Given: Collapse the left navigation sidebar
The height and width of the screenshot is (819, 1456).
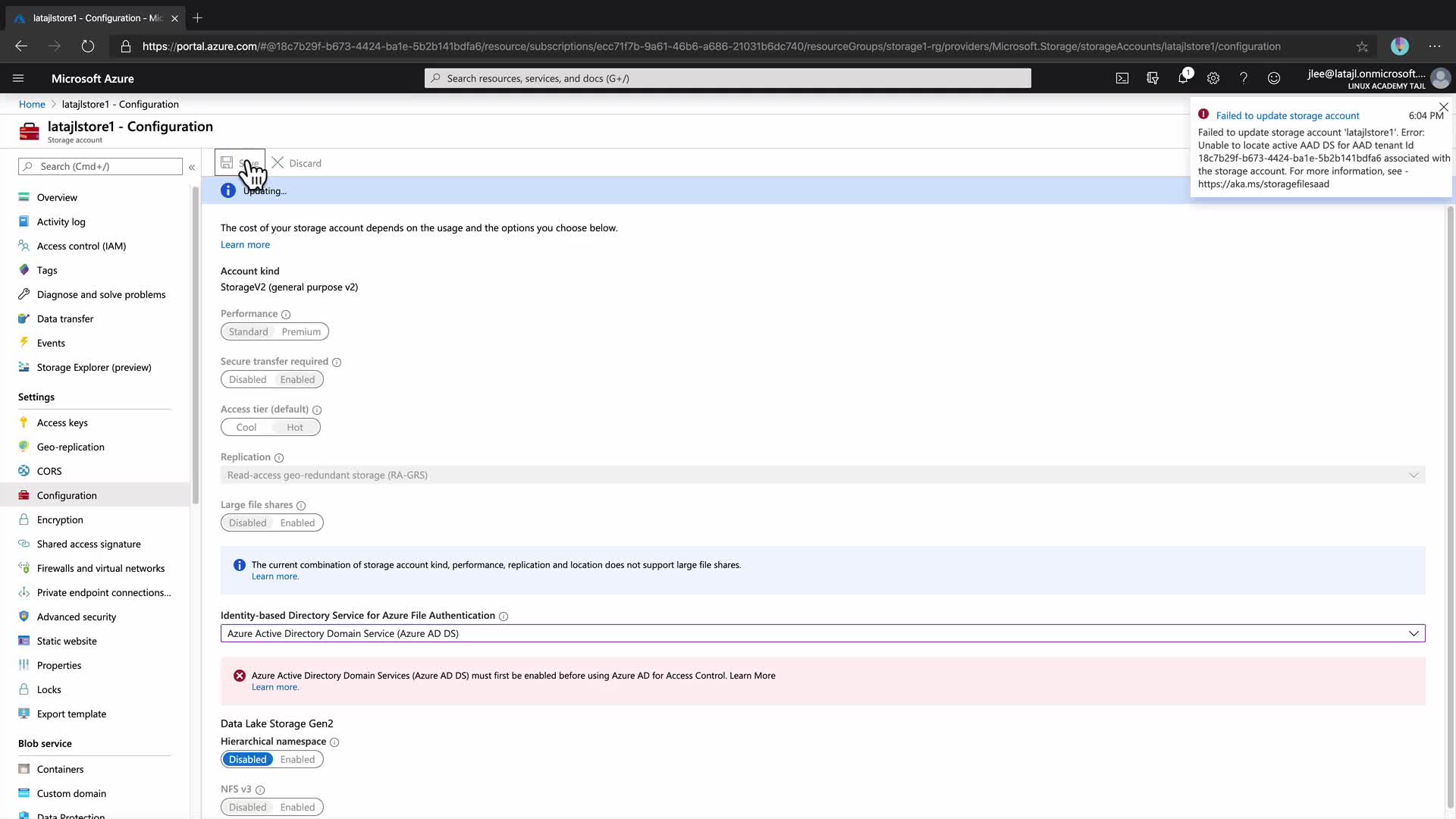Looking at the screenshot, I should coord(192,167).
